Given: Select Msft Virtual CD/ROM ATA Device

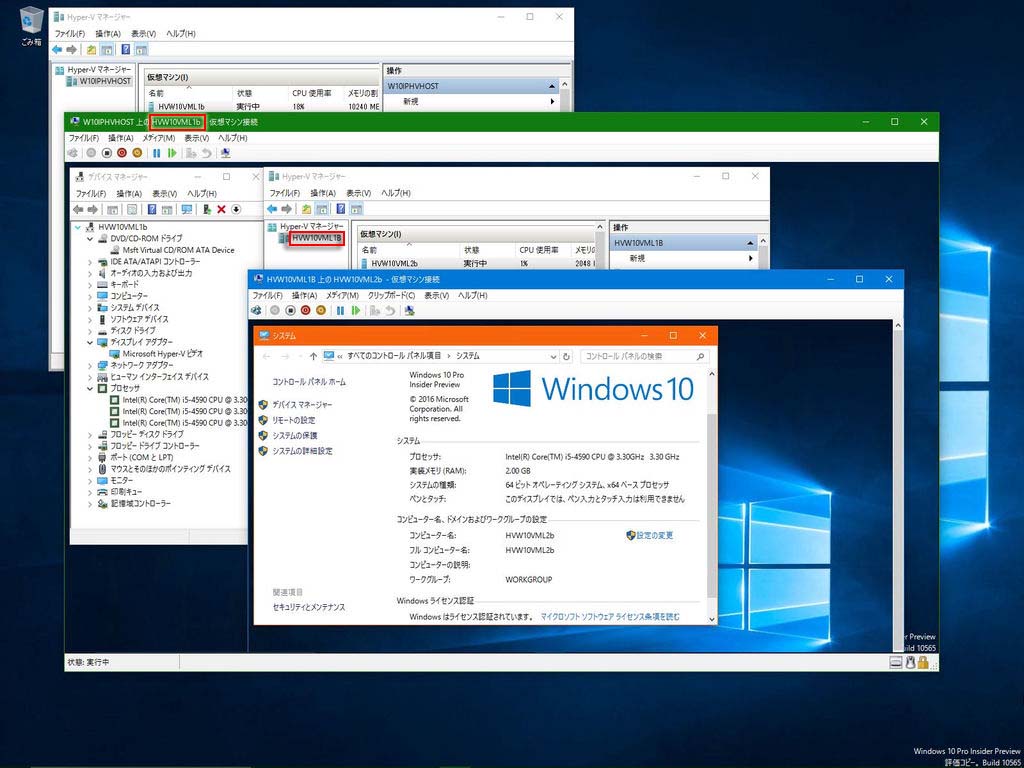Looking at the screenshot, I should (x=178, y=250).
